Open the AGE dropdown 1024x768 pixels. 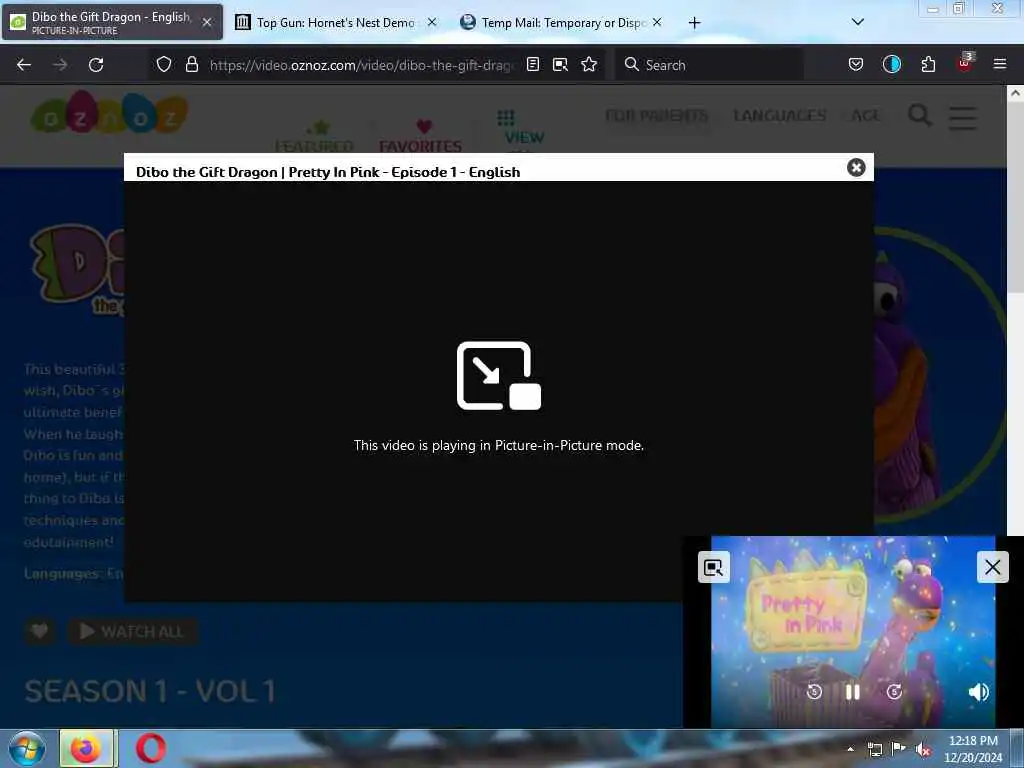coord(866,116)
